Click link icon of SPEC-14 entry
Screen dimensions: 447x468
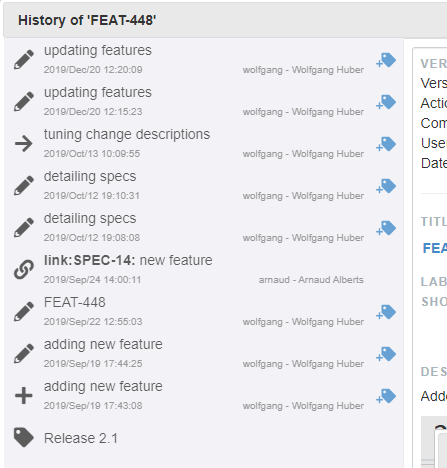[24, 269]
